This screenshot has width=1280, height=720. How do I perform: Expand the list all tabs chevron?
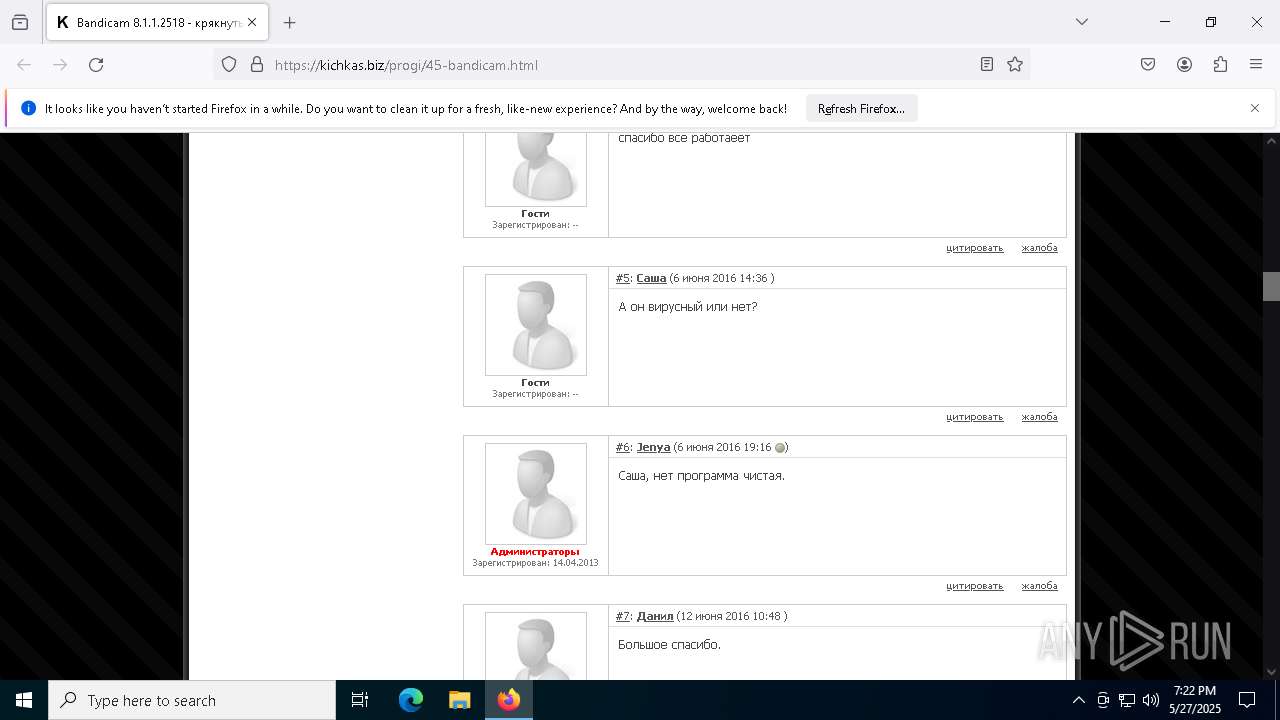pyautogui.click(x=1081, y=22)
